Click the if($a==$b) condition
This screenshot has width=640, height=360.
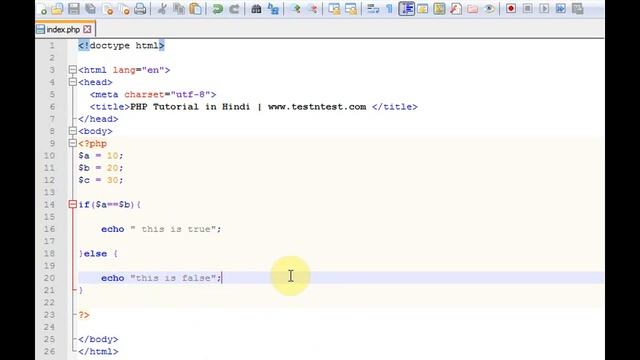[x=109, y=205]
